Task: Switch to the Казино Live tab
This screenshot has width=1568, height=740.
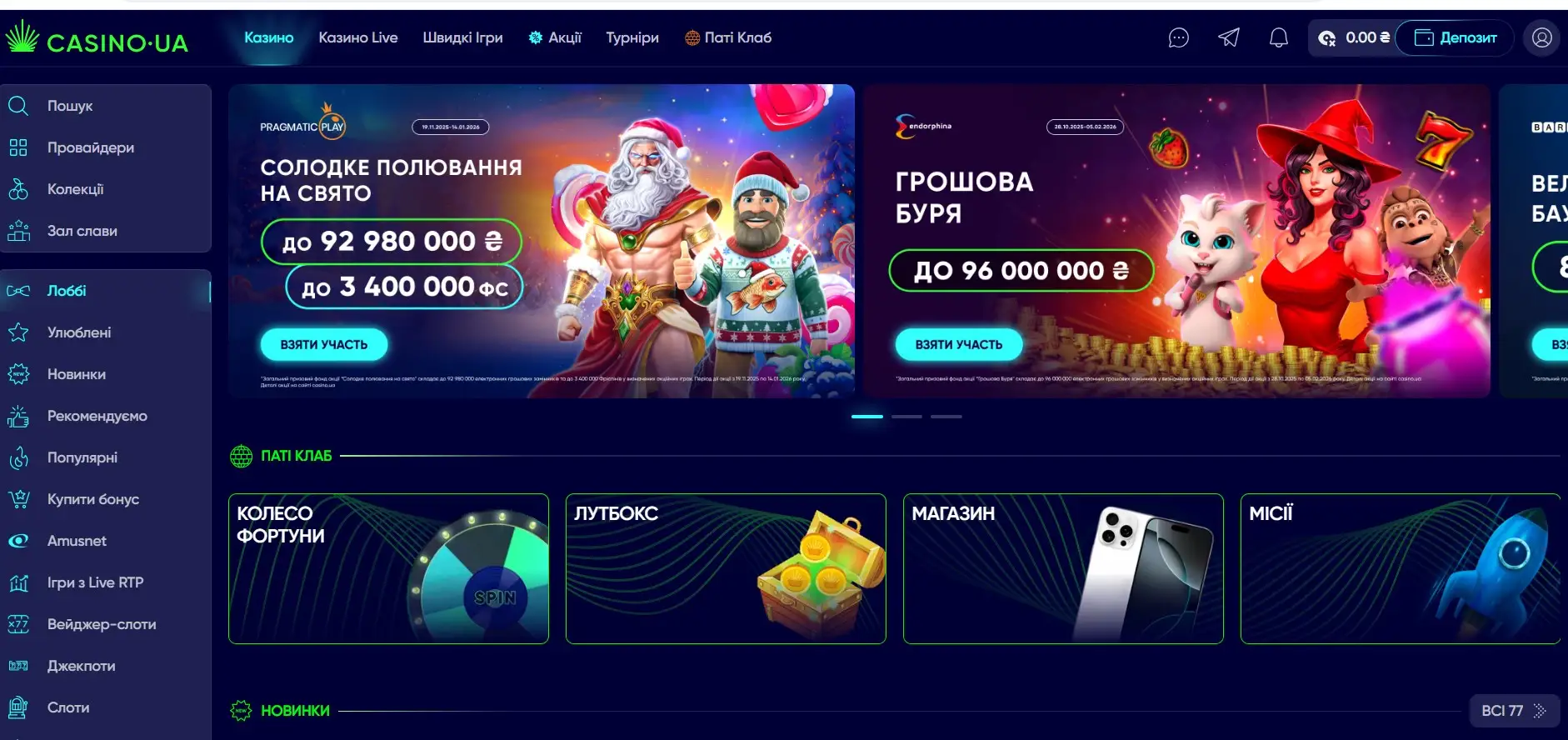Action: 358,37
